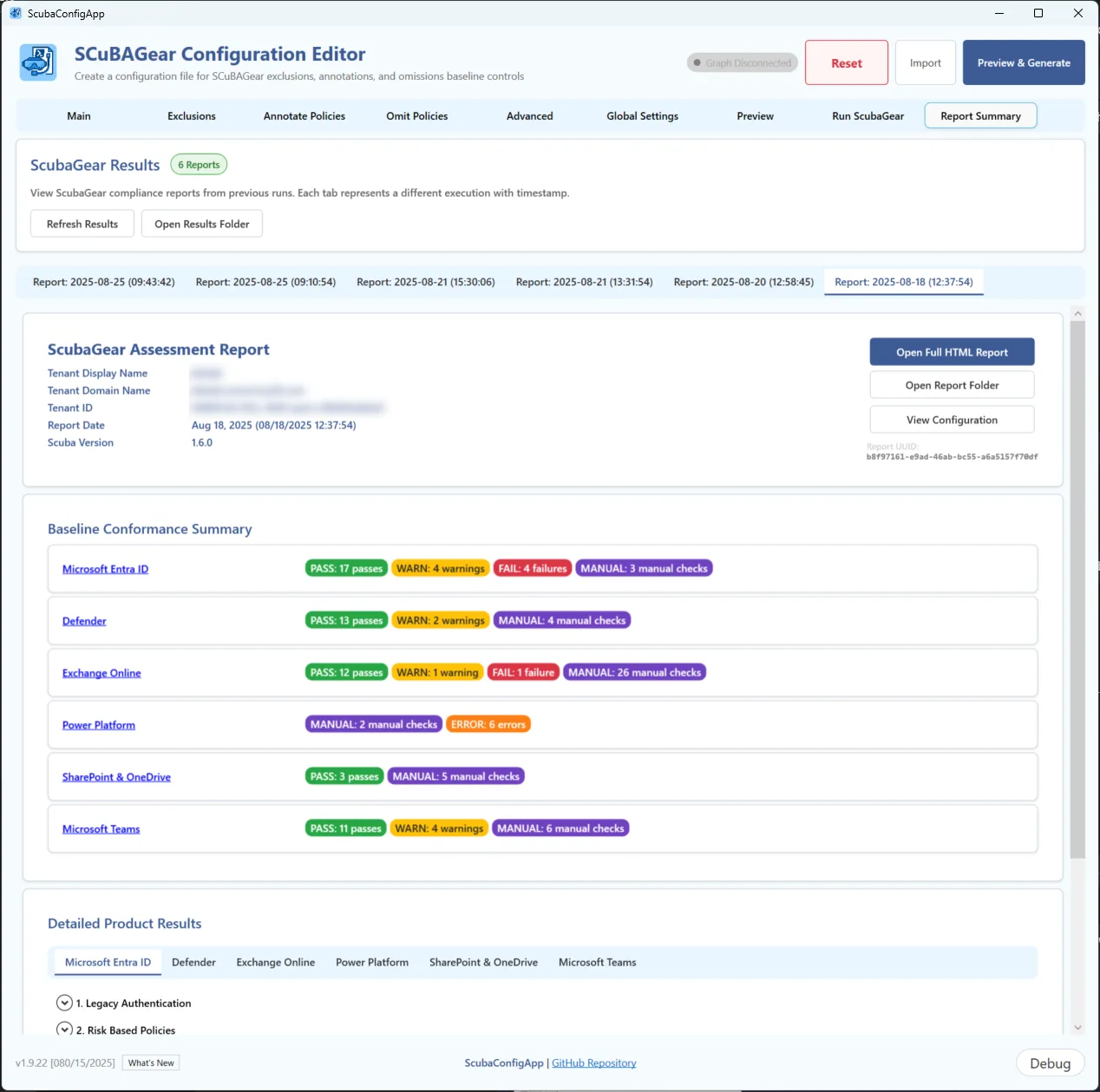The width and height of the screenshot is (1100, 1092).
Task: Open the Run ScubaGear tab
Action: 868,115
